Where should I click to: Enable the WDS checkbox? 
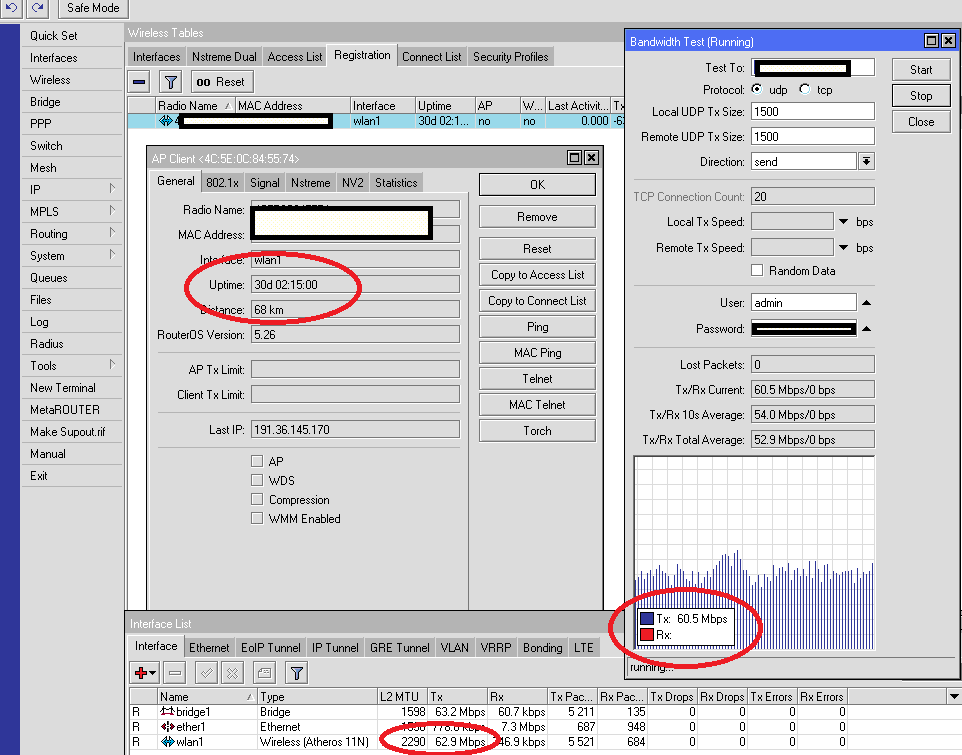pos(257,481)
